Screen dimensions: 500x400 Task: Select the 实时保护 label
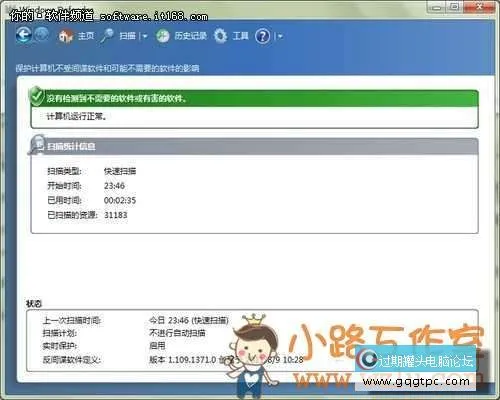[60, 346]
